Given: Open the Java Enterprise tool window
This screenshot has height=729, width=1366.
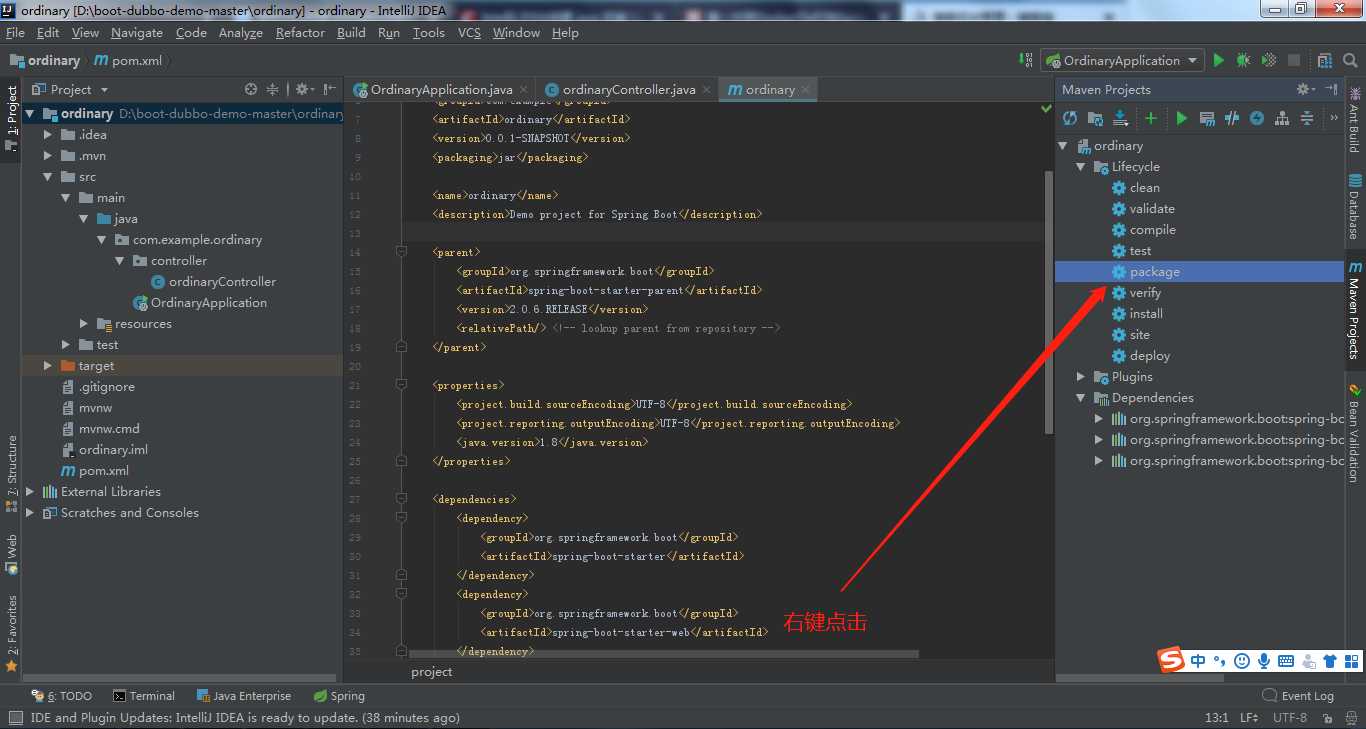Looking at the screenshot, I should [243, 696].
